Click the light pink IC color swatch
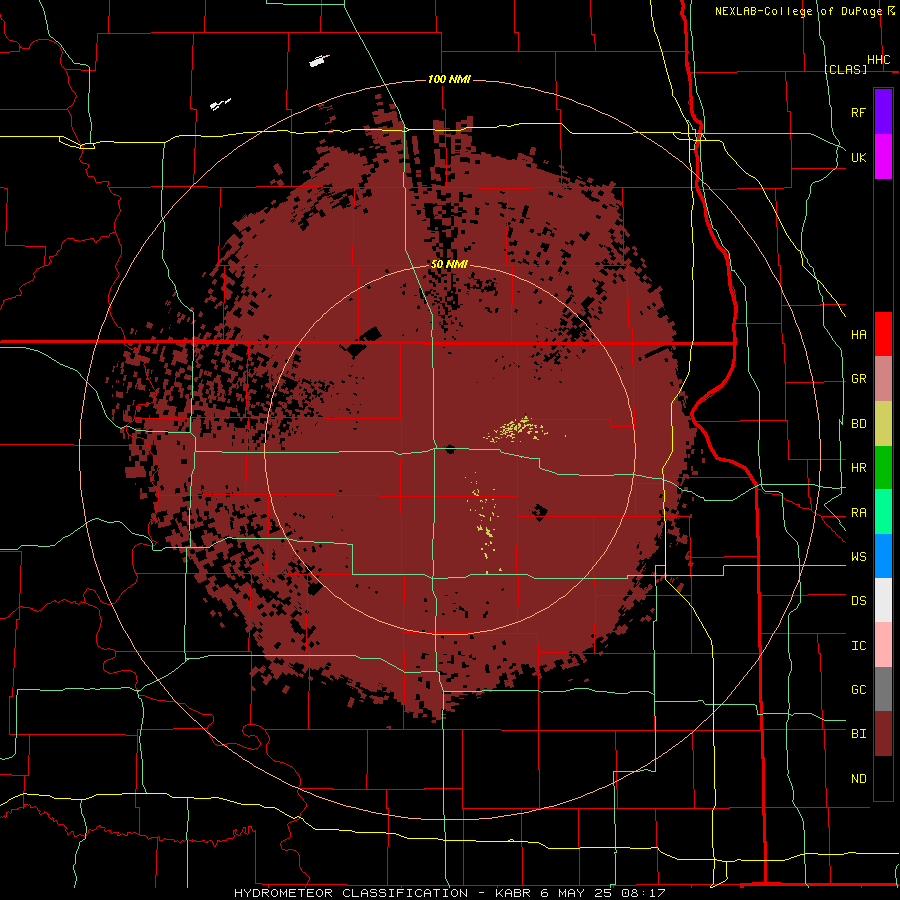This screenshot has width=900, height=900. (883, 645)
